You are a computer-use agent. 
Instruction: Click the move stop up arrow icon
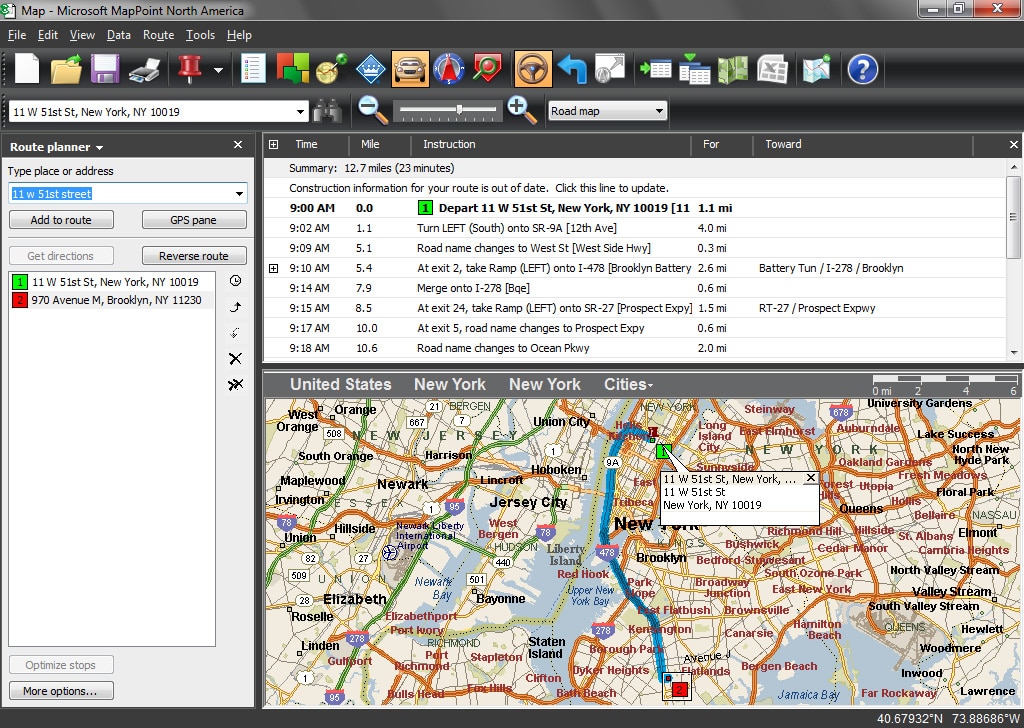[236, 307]
